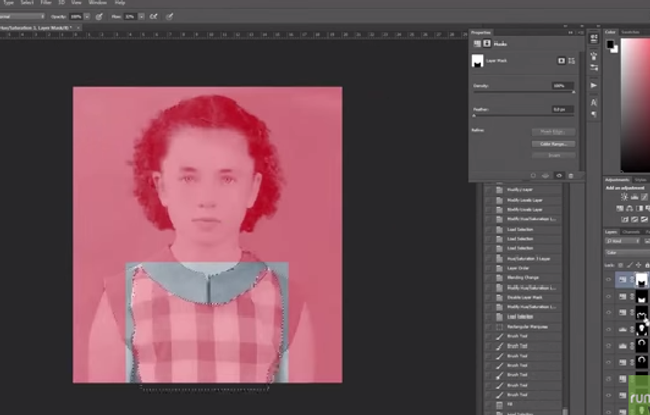Toggle history brush source box for Rectangular Marquee
Image resolution: width=650 pixels, height=415 pixels.
coord(489,327)
